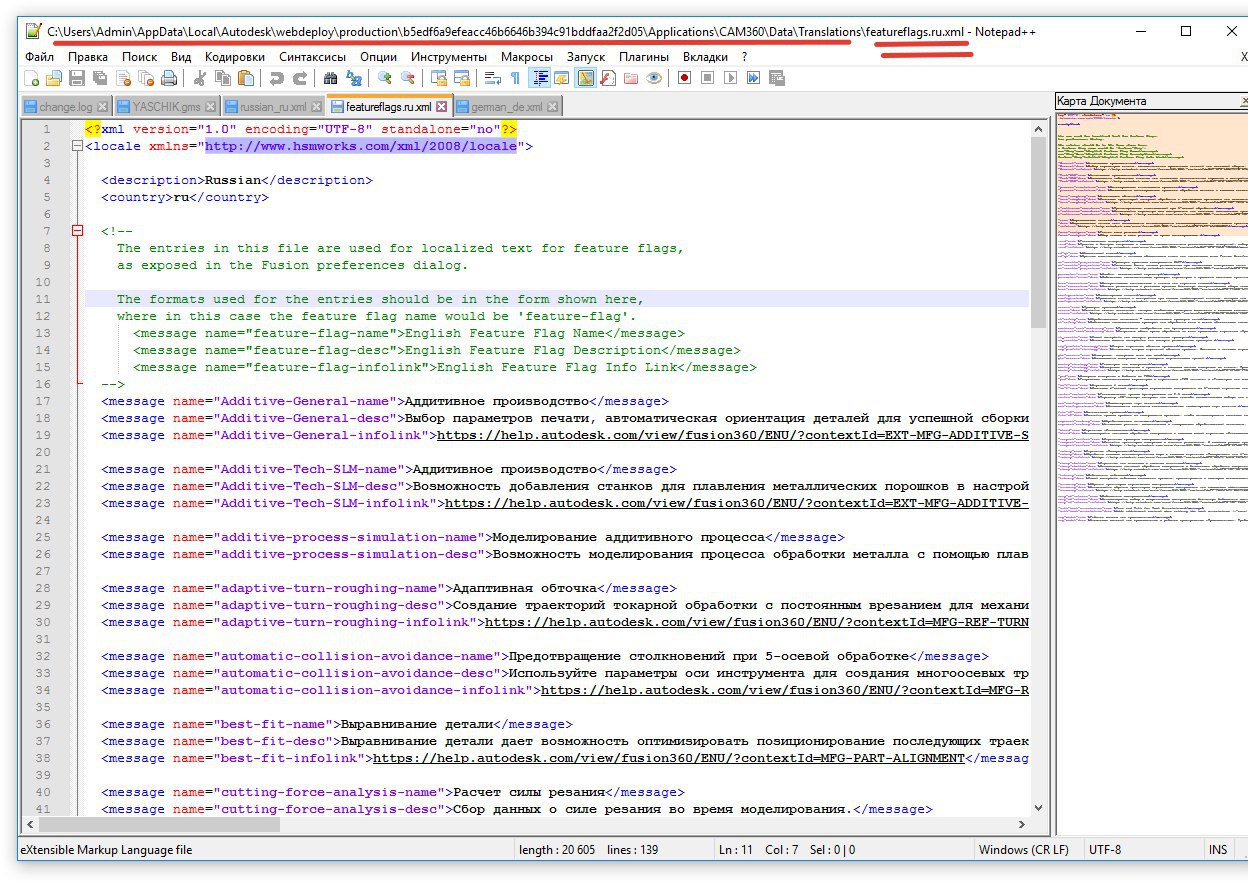Open Find with the binoculars icon
The width and height of the screenshot is (1248, 883).
point(330,78)
